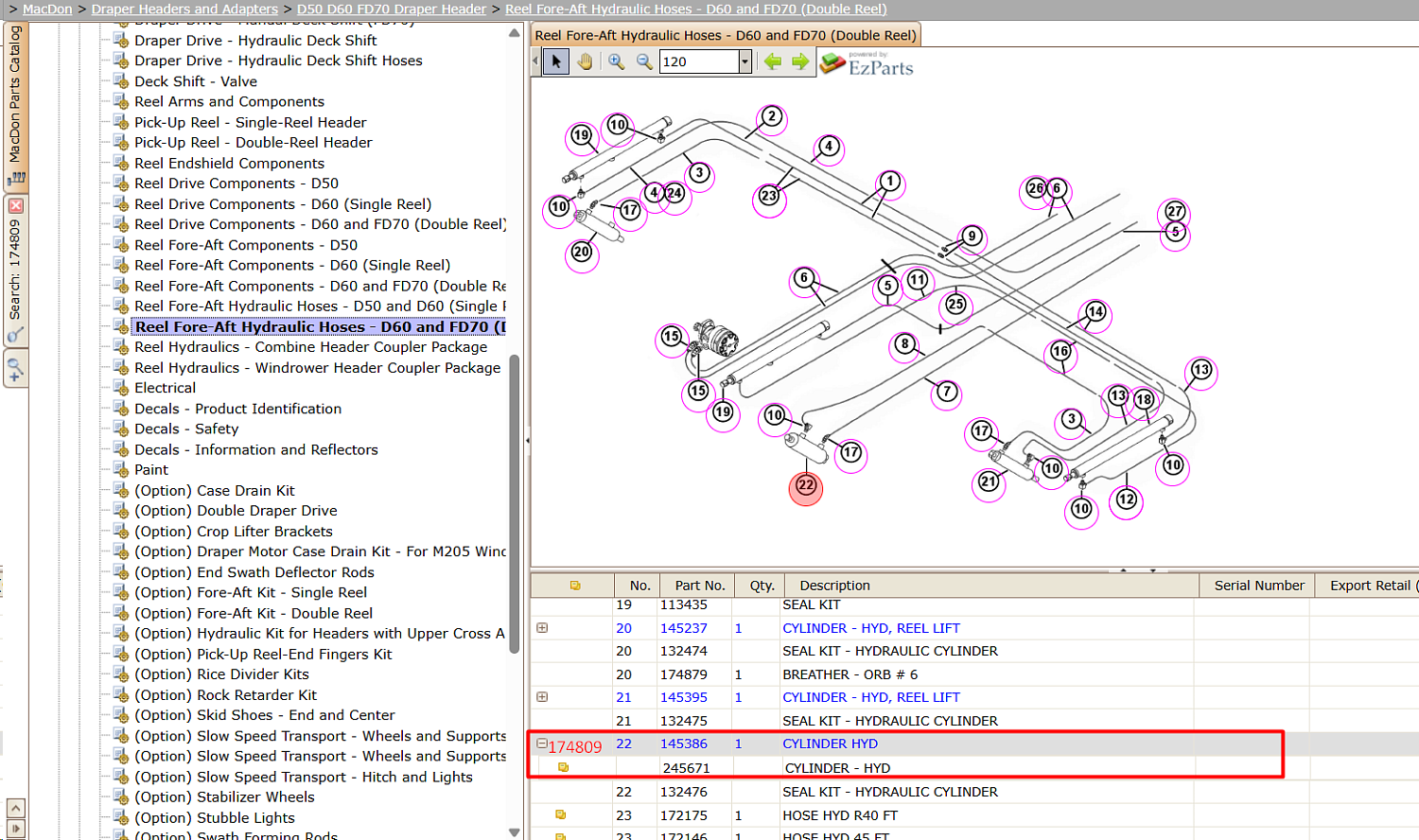Activate the hand pan tool
Viewport: 1419px width, 840px height.
click(586, 61)
